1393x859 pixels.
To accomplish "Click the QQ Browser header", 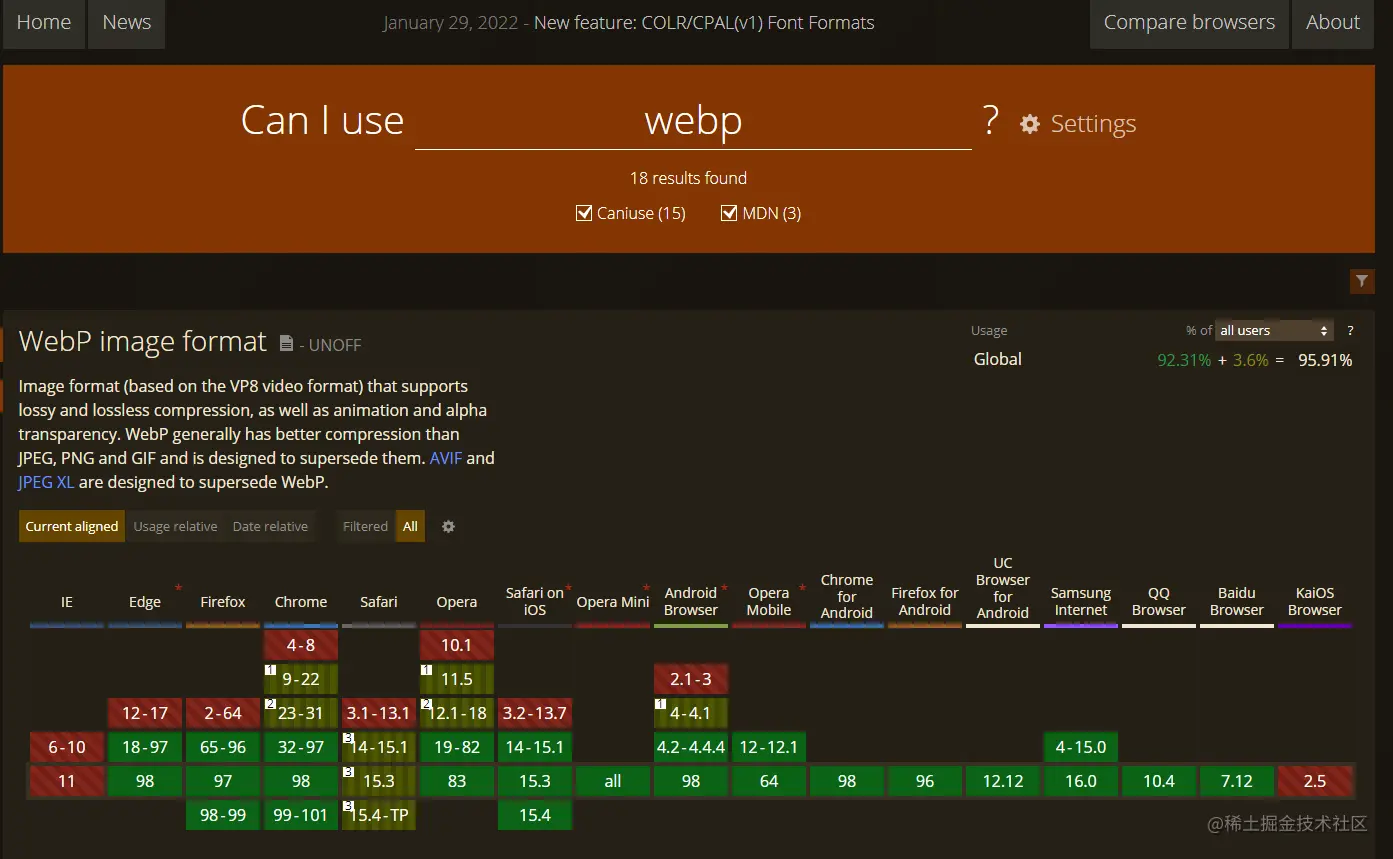I will click(1159, 601).
